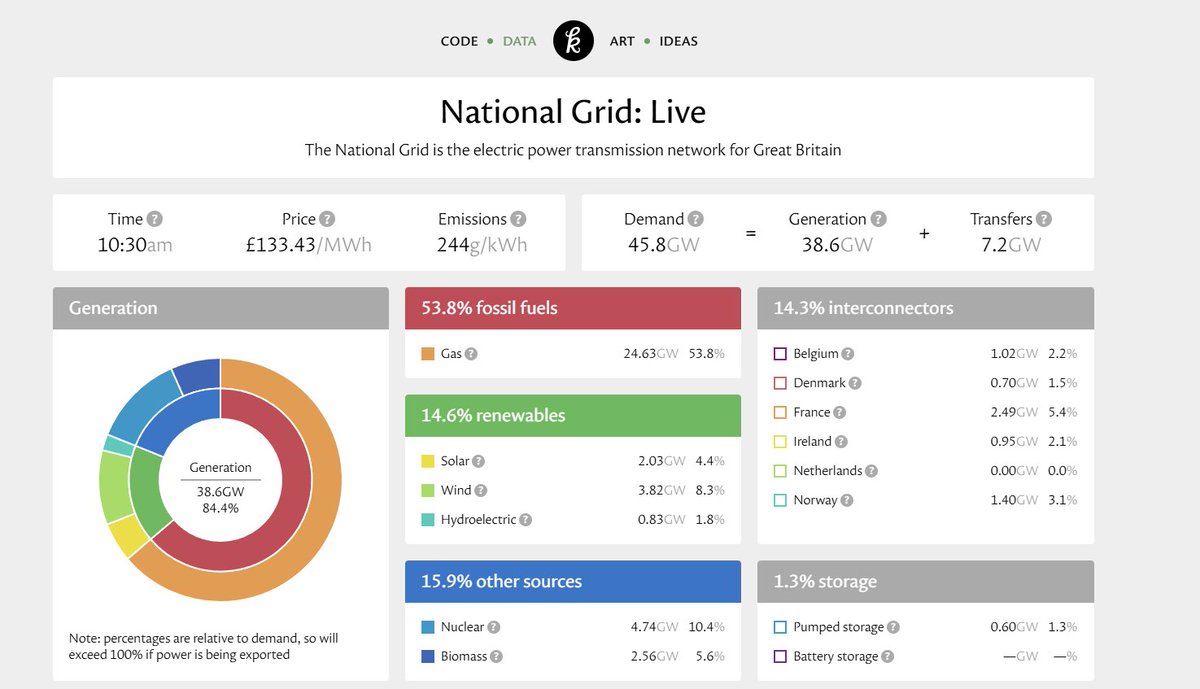Click the Hydroelectric info question icon
The width and height of the screenshot is (1200, 689).
tap(525, 520)
